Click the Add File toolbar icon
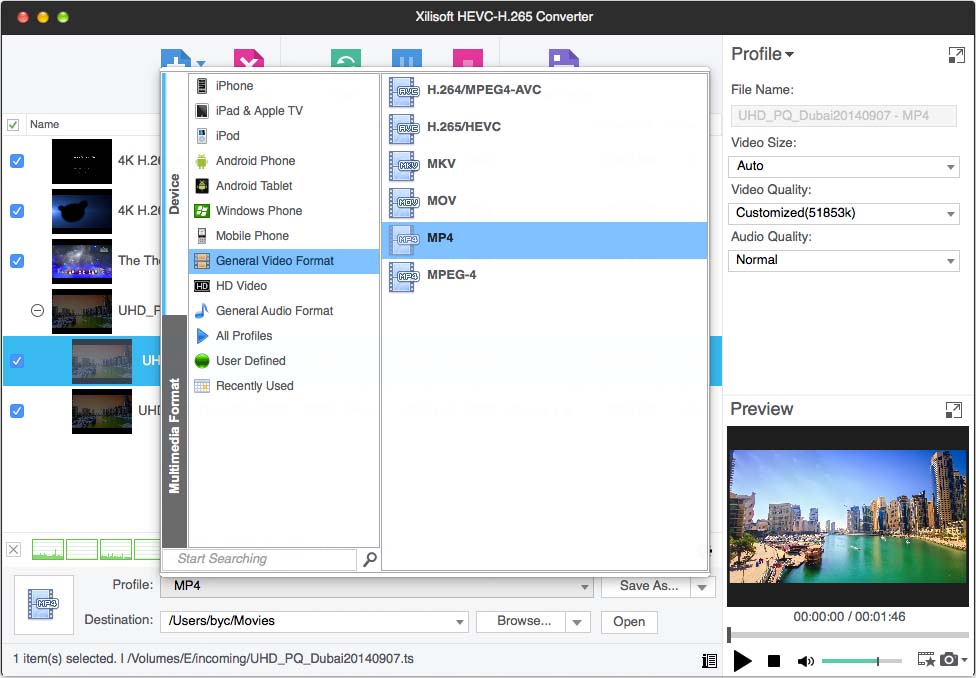Viewport: 976px width, 678px height. [175, 58]
